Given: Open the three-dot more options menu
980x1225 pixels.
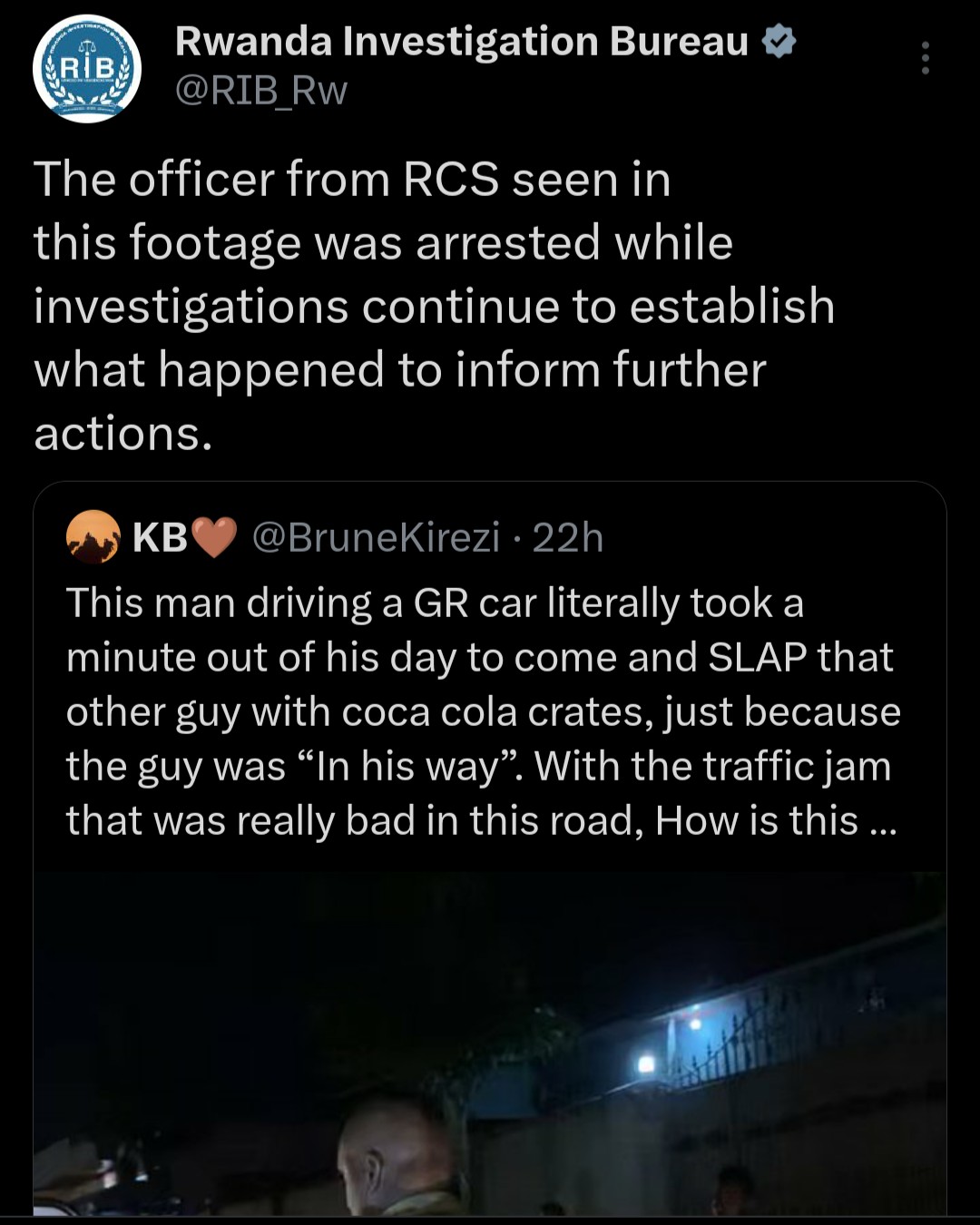Looking at the screenshot, I should (x=925, y=58).
